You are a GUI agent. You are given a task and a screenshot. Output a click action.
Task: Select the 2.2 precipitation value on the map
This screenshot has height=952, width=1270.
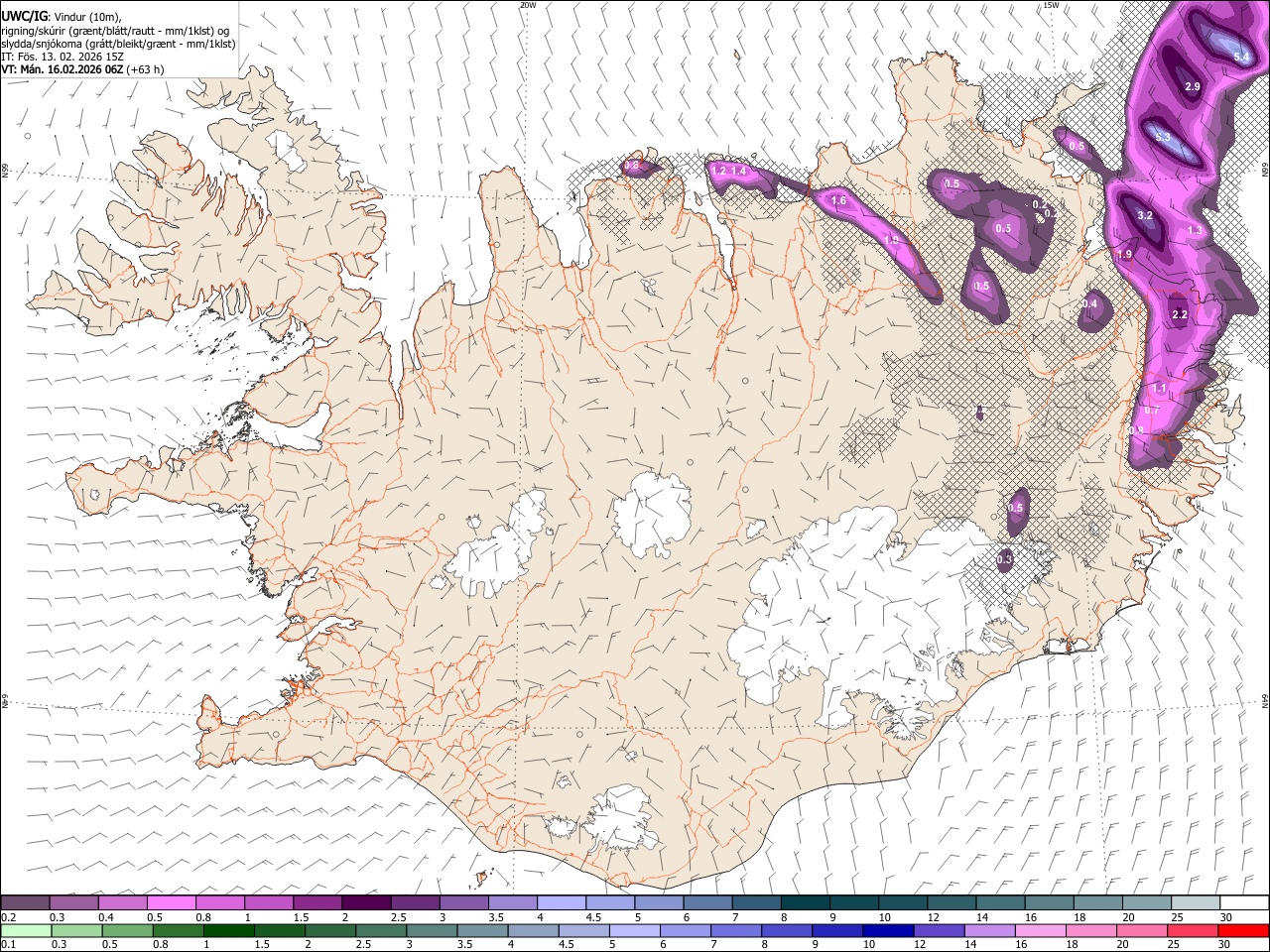point(1180,314)
